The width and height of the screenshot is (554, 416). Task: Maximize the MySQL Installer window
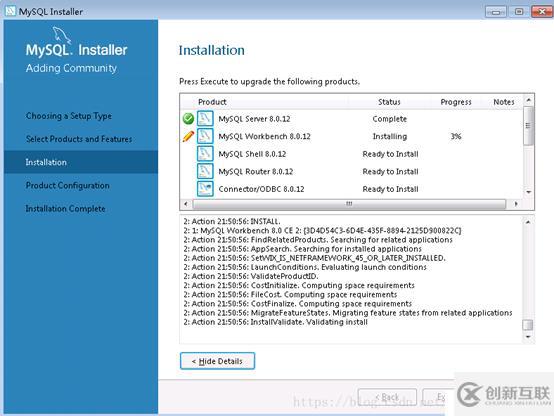click(519, 12)
